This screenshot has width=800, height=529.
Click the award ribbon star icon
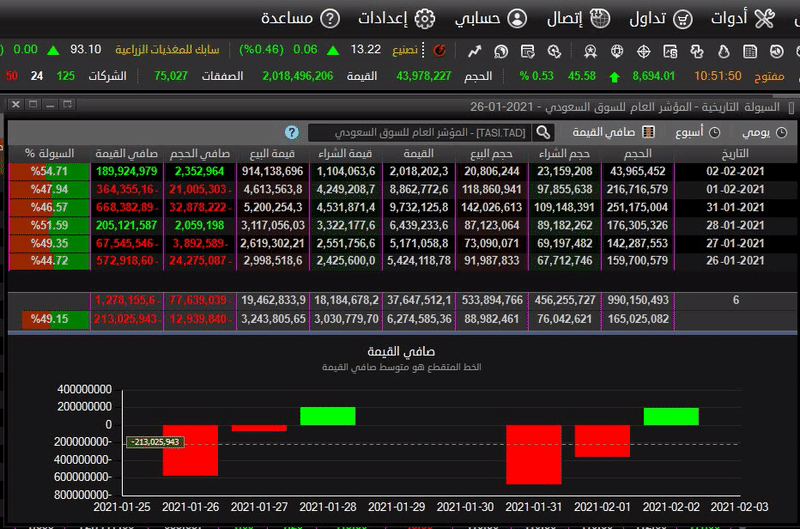click(590, 51)
